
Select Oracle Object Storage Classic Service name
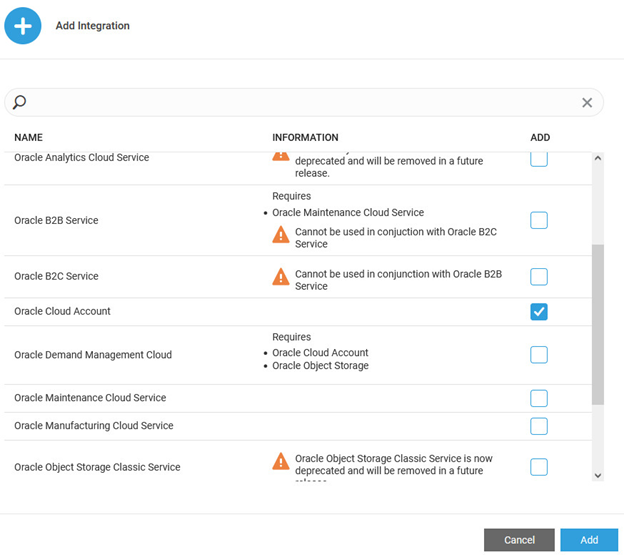pyautogui.click(x=97, y=467)
